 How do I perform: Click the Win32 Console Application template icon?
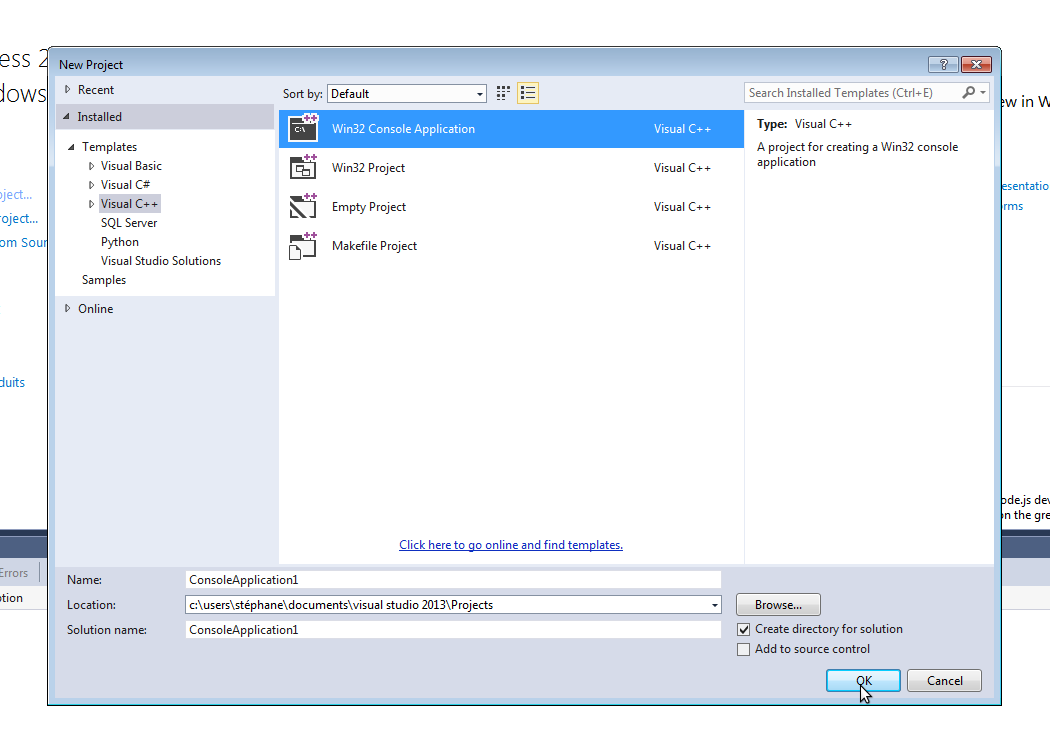[x=303, y=128]
